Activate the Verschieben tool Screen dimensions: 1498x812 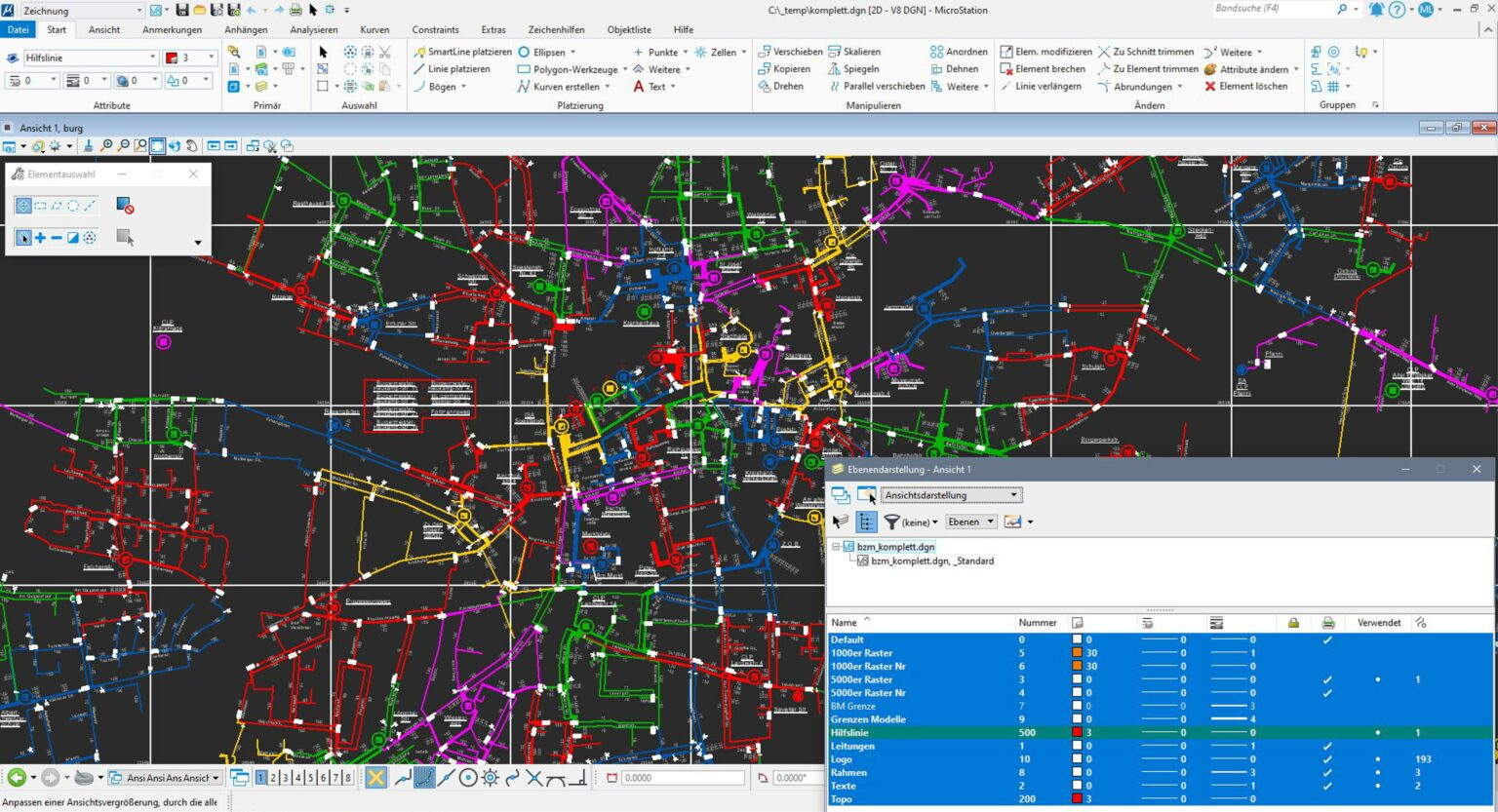click(790, 52)
